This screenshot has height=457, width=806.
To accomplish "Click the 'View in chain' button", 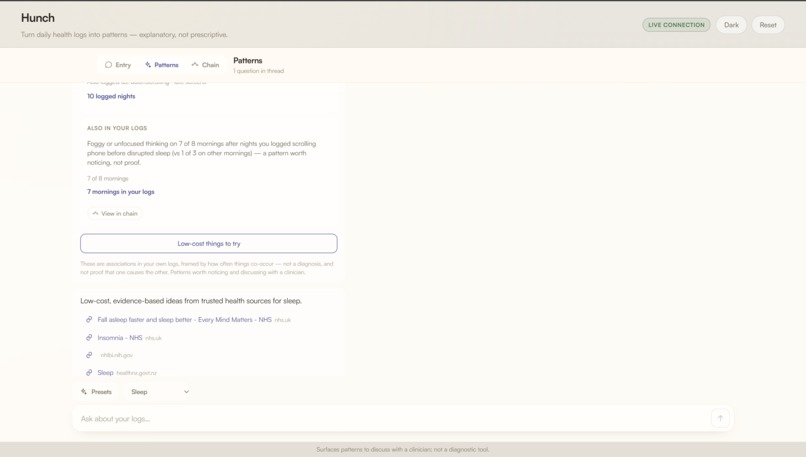I will pyautogui.click(x=115, y=213).
